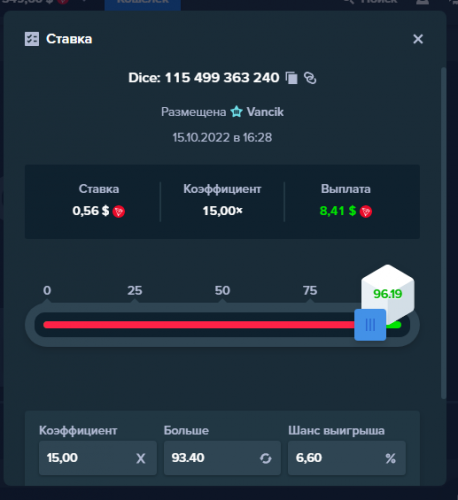Click the 25 mark on the scale
The height and width of the screenshot is (500, 458).
135,290
